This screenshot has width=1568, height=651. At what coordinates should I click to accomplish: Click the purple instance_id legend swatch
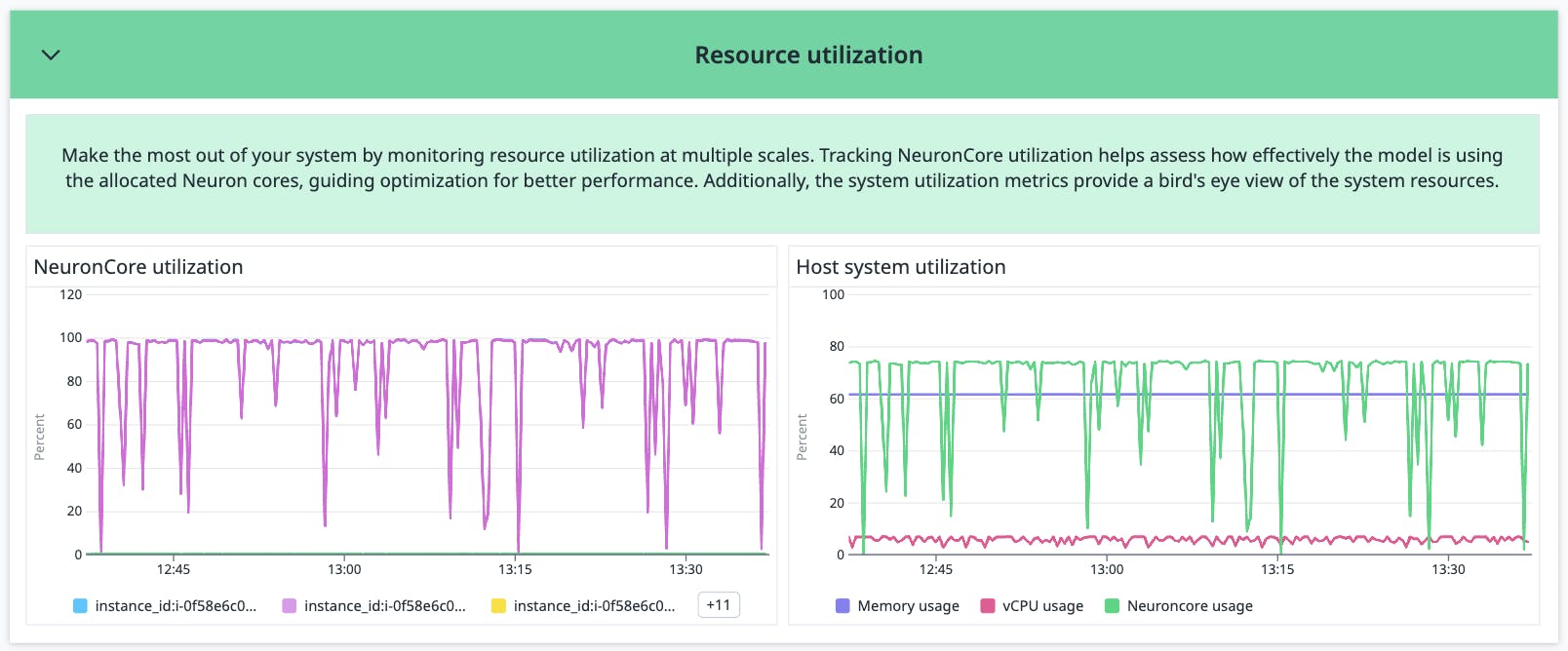pos(290,606)
